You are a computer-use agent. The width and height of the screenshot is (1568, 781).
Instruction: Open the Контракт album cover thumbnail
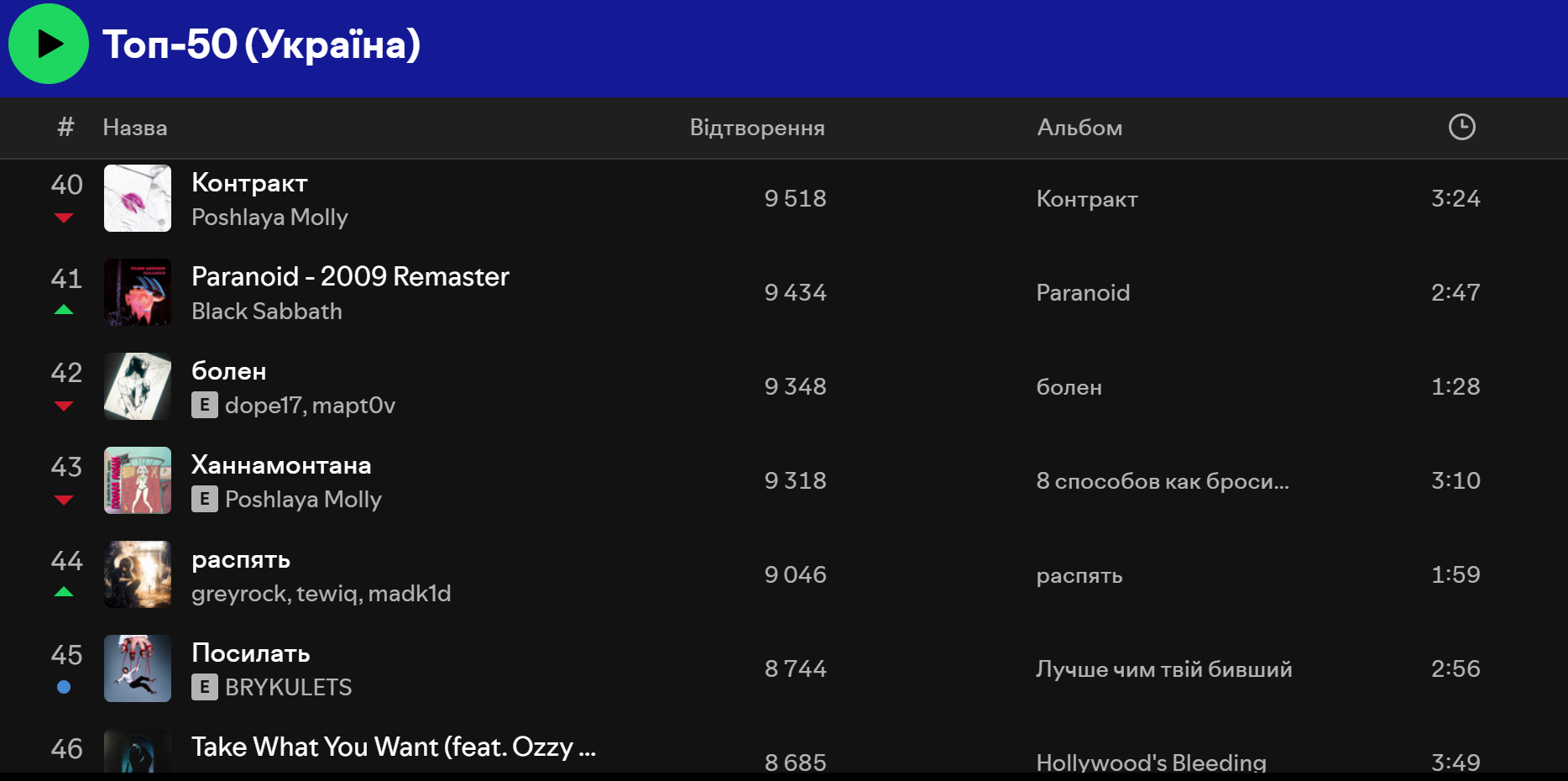pyautogui.click(x=138, y=198)
